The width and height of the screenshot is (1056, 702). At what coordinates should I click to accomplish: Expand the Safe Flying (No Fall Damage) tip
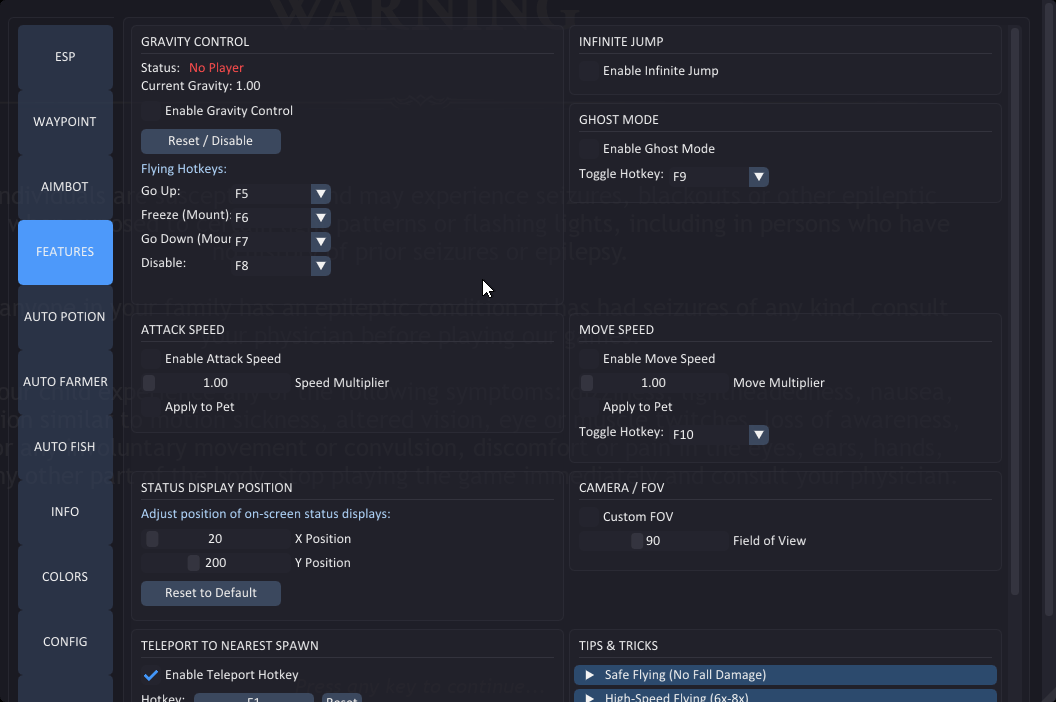[x=785, y=675]
